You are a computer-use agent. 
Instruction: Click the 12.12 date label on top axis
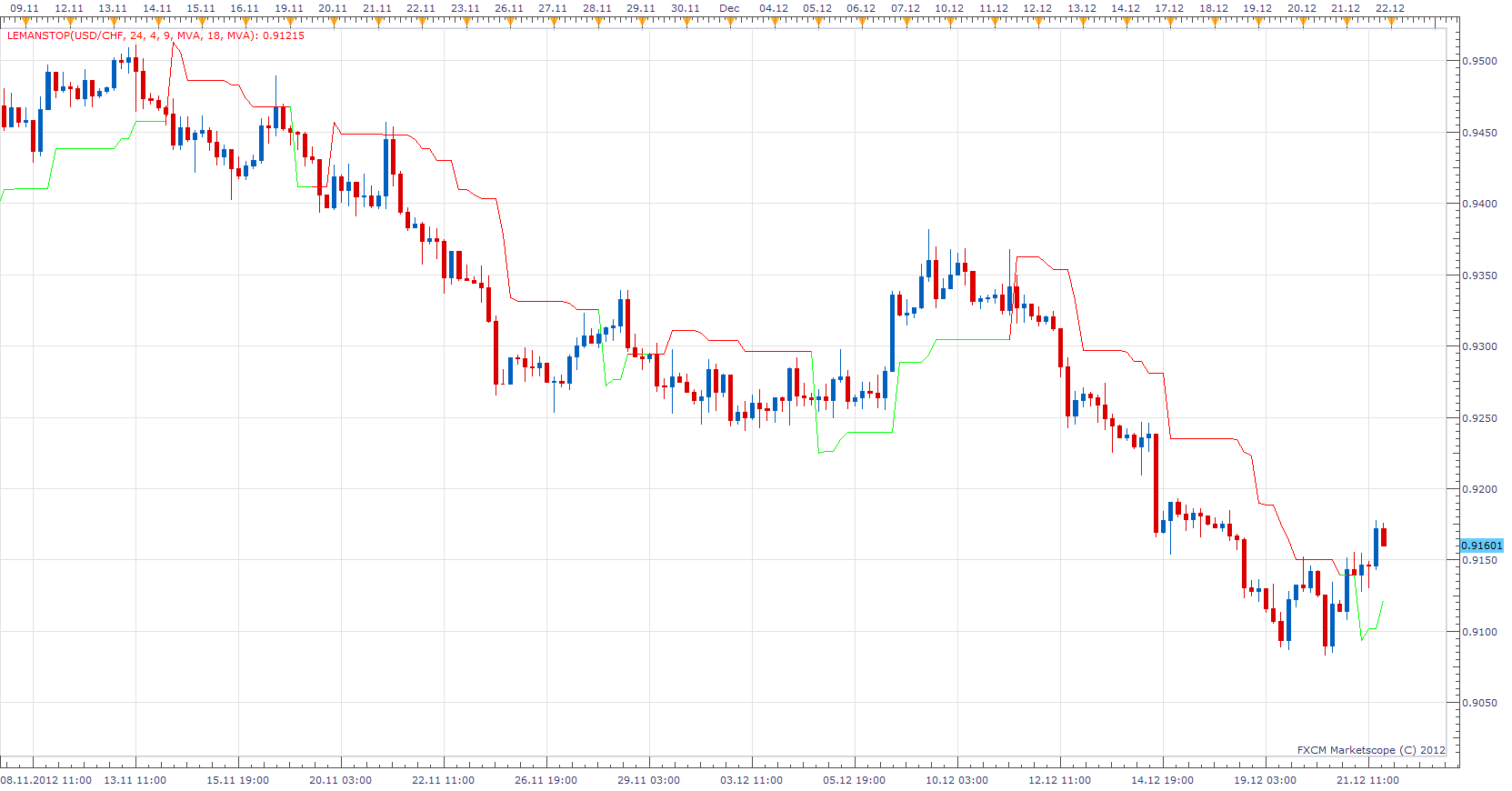point(1037,8)
